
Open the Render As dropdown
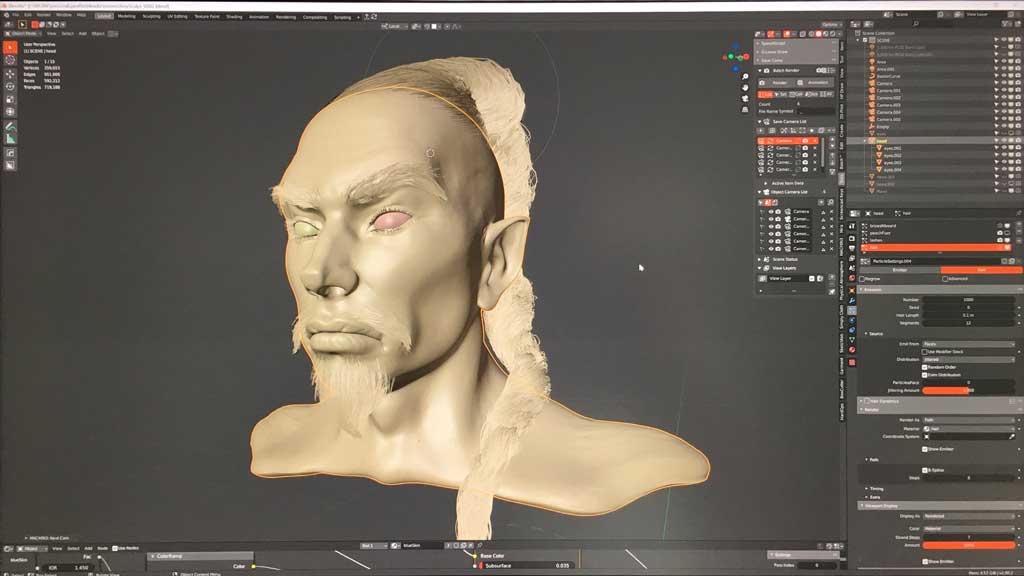point(968,420)
